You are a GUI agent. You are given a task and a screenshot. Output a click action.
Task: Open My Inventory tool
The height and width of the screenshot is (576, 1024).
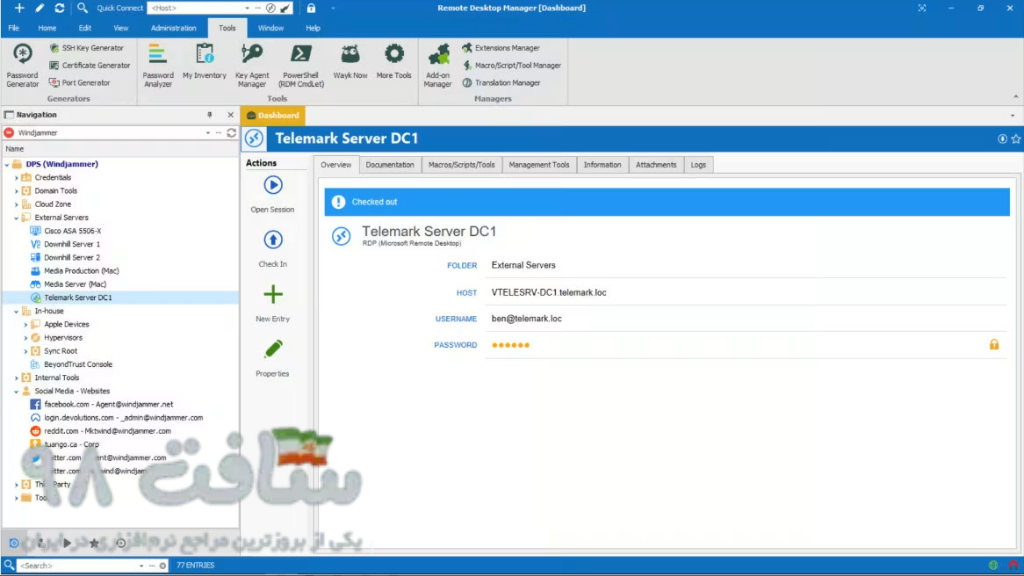(x=204, y=62)
